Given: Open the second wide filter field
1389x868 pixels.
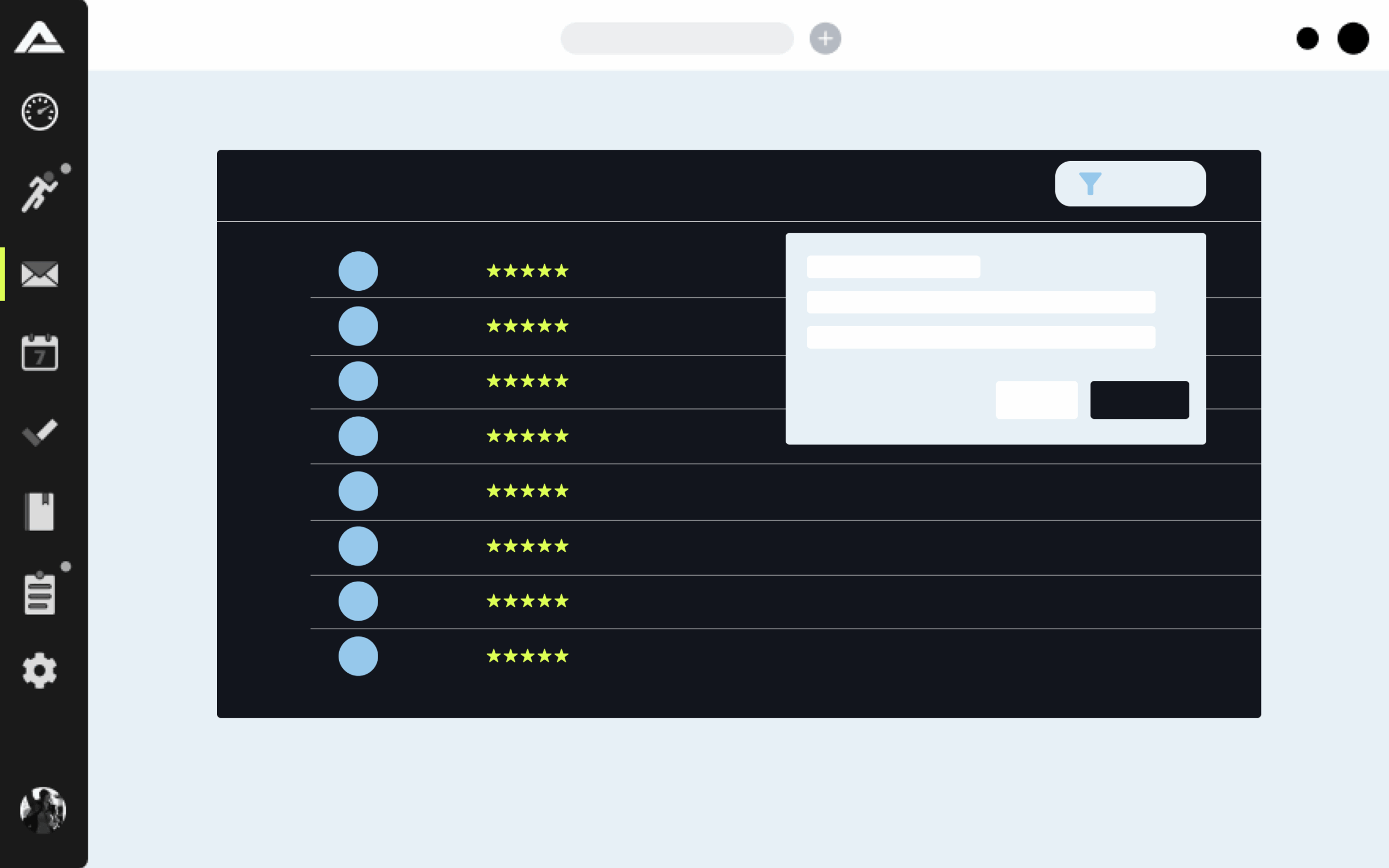Looking at the screenshot, I should [980, 302].
